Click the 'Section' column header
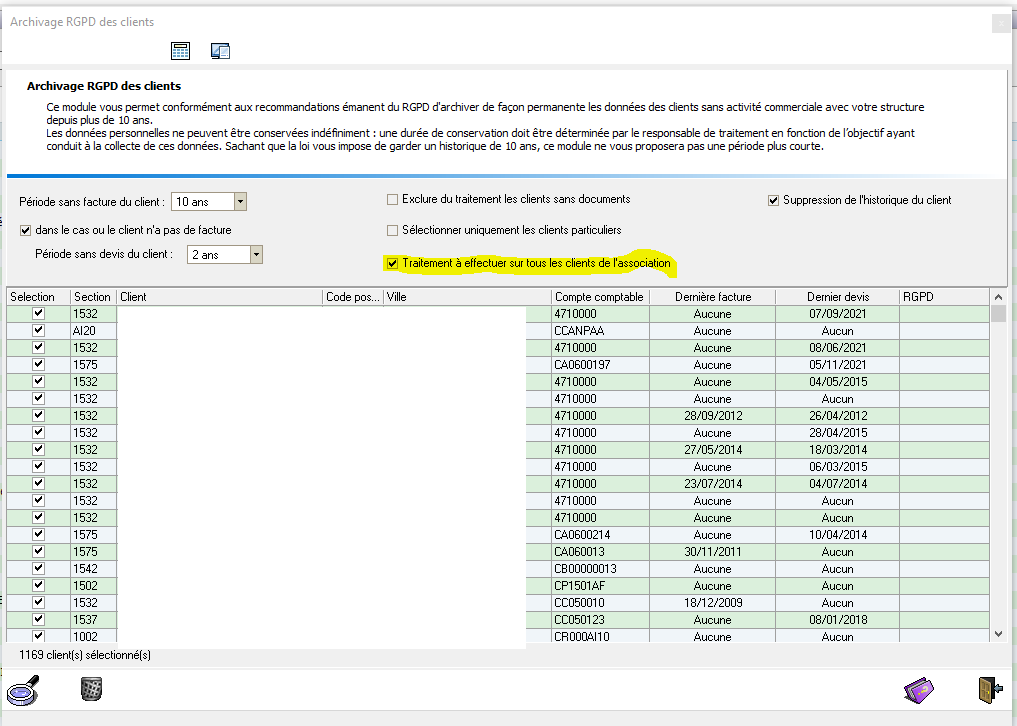 [x=92, y=297]
